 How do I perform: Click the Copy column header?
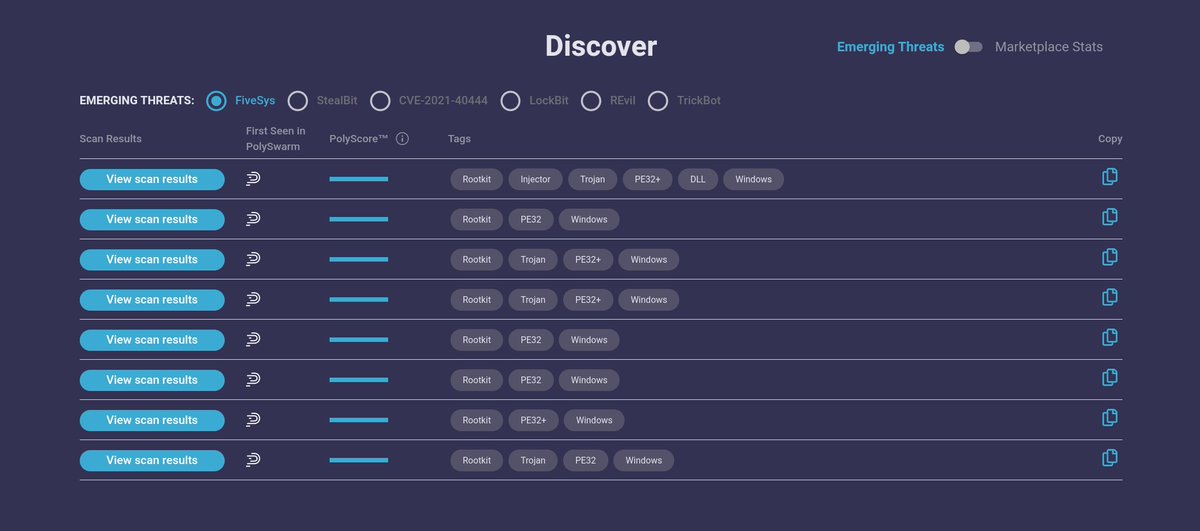coord(1110,139)
